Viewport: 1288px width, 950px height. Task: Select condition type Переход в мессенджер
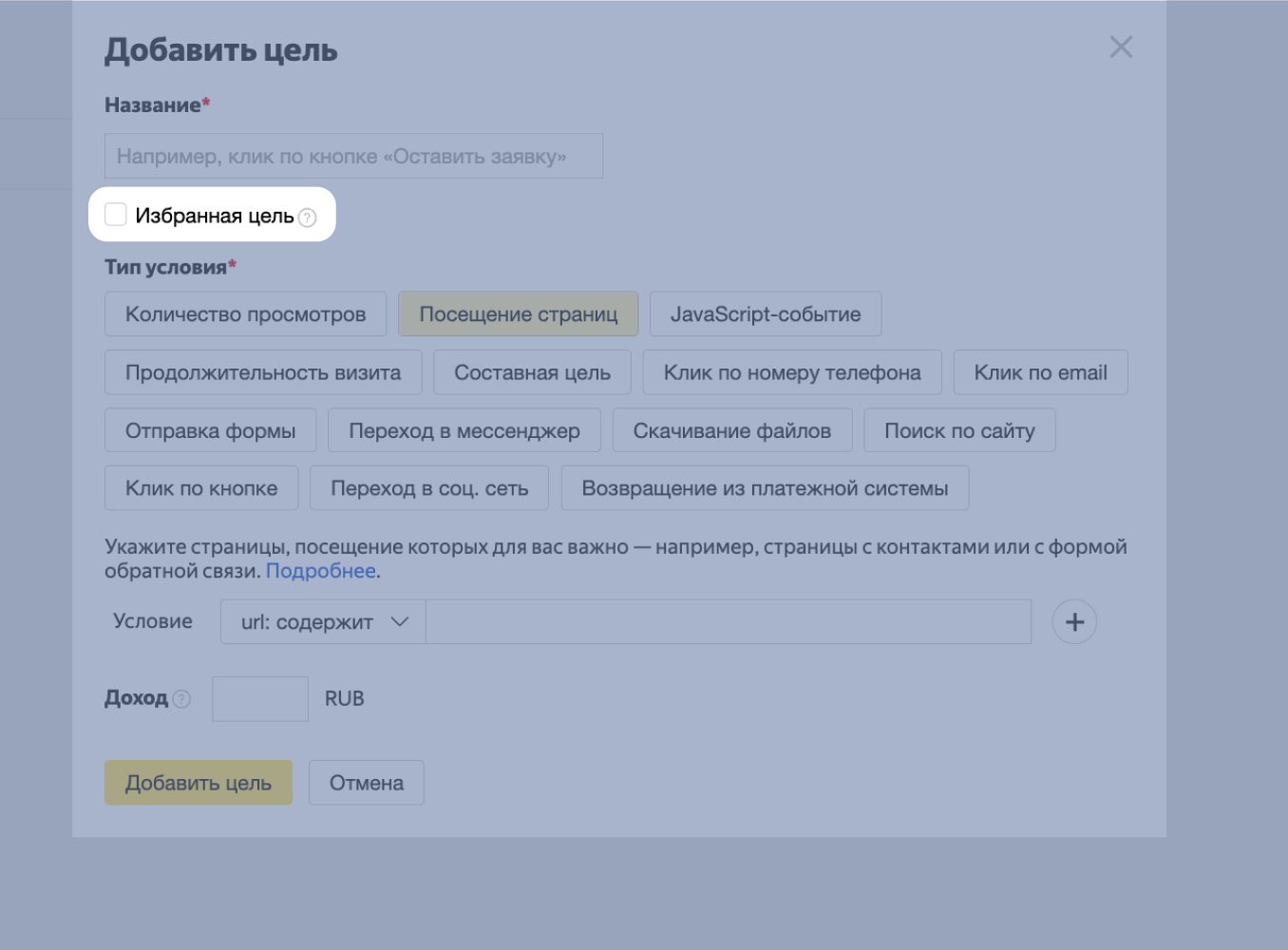click(464, 430)
